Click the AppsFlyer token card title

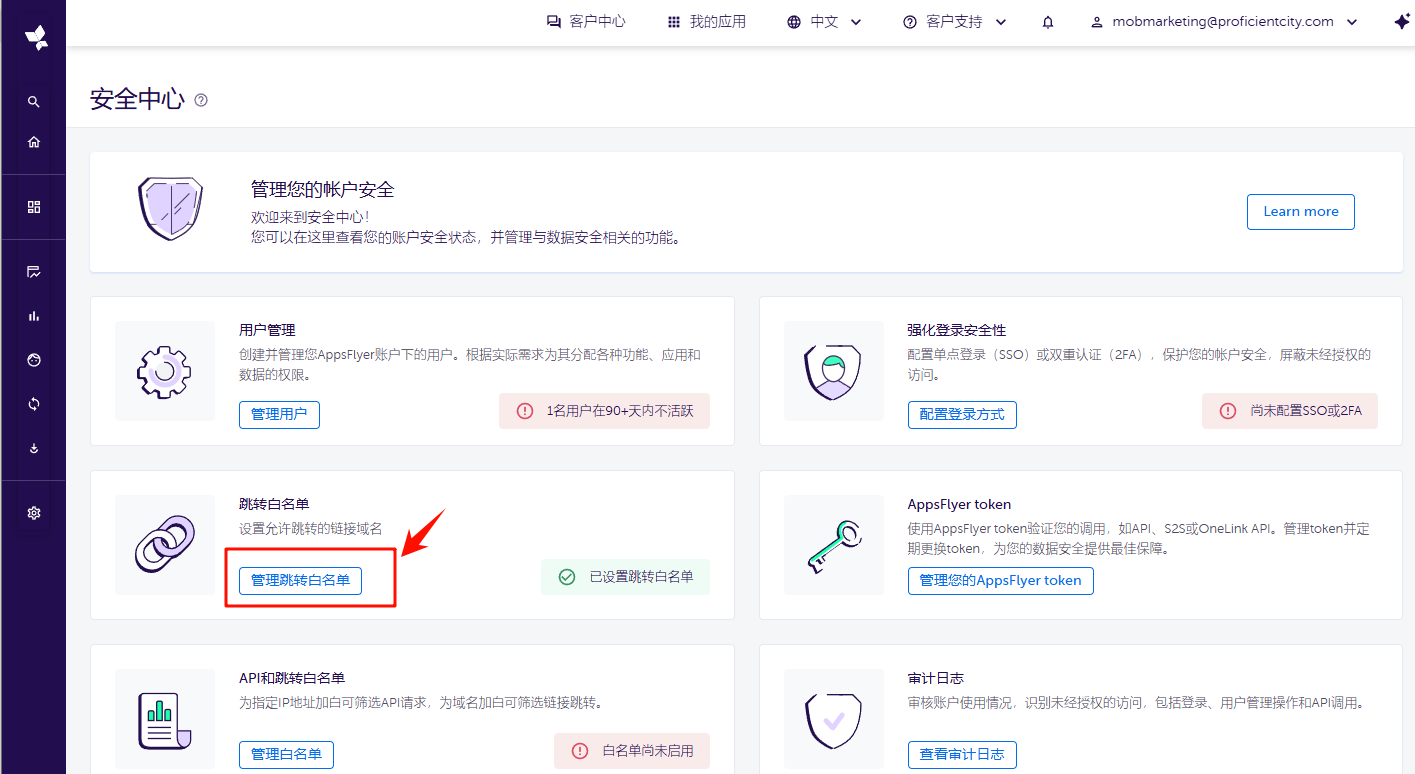959,504
